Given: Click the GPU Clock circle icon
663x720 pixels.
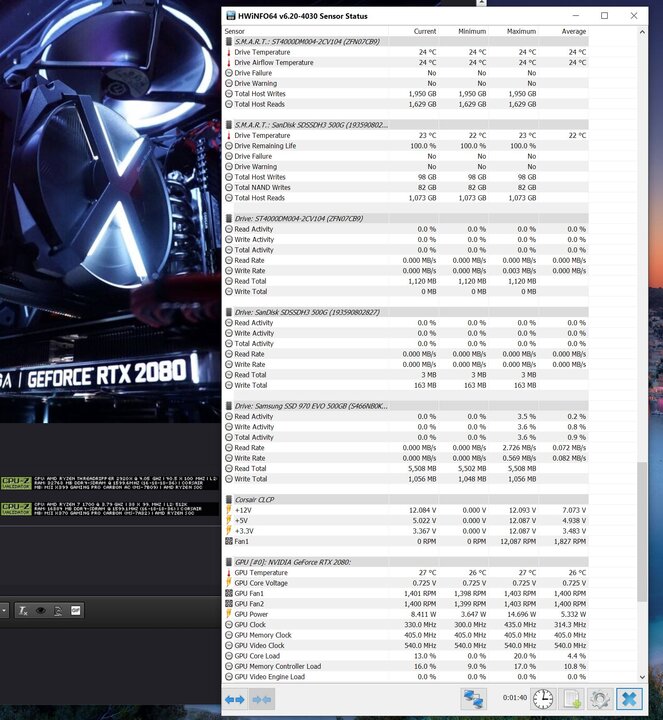Looking at the screenshot, I should click(x=229, y=624).
